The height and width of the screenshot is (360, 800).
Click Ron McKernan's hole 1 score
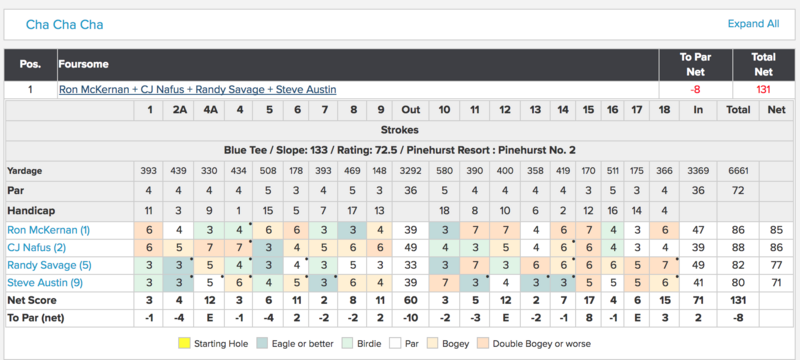click(x=149, y=230)
